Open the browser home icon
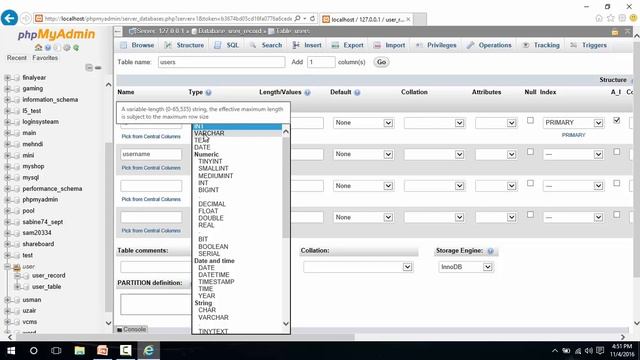The width and height of the screenshot is (640, 360). click(599, 18)
